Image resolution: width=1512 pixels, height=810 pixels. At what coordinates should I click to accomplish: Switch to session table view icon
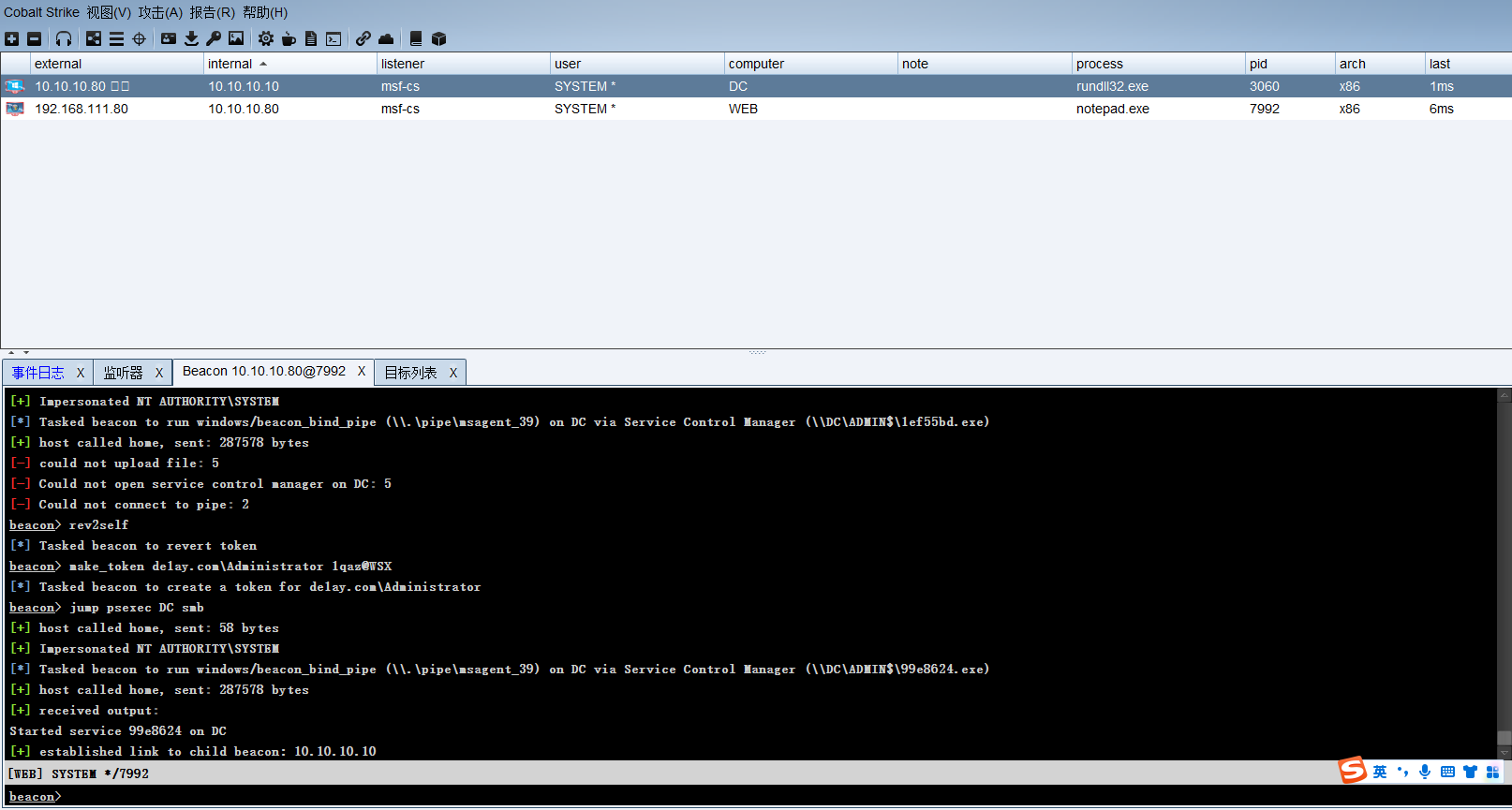pos(116,38)
